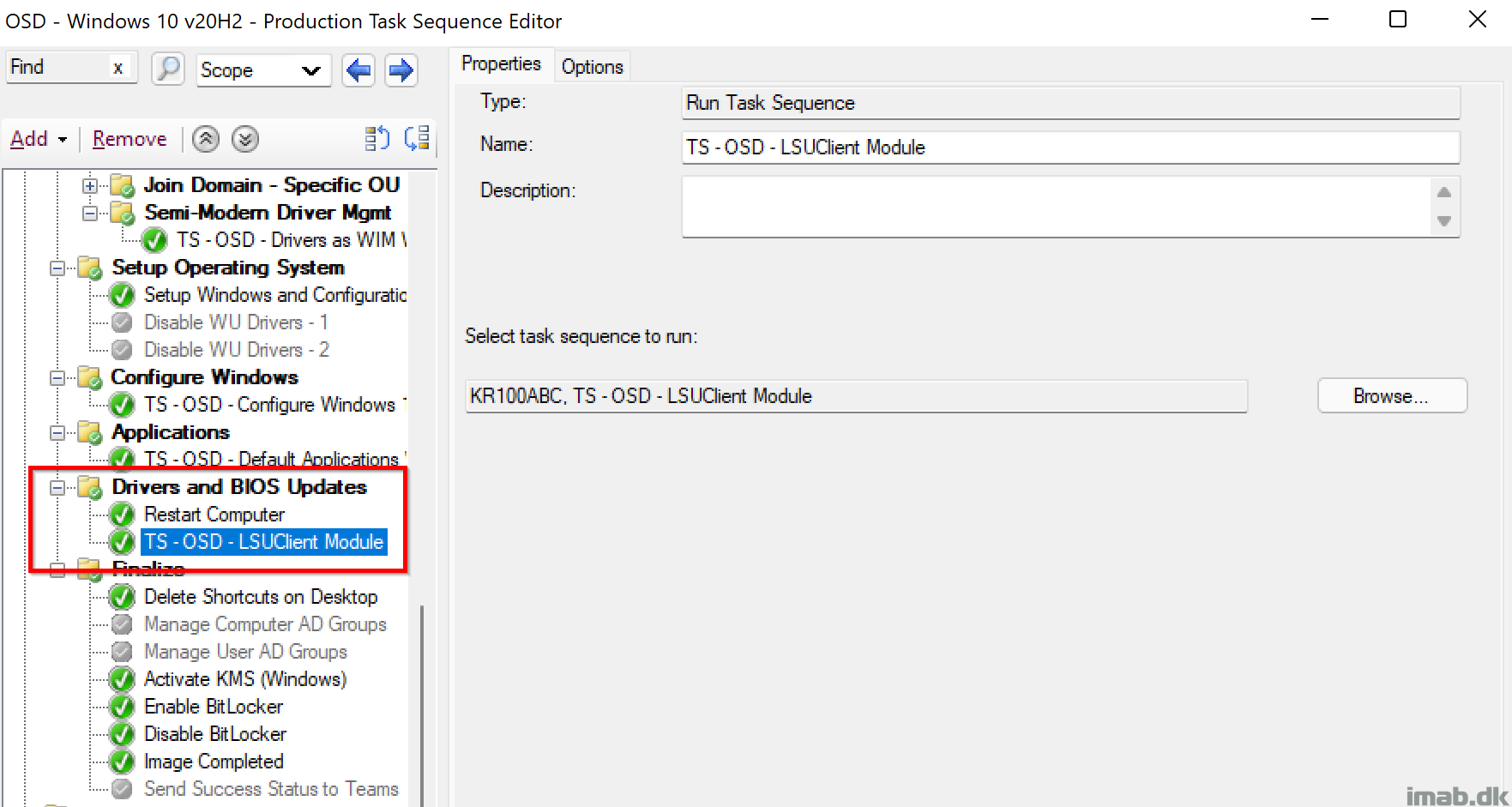This screenshot has width=1512, height=807.
Task: Select Activate KMS (Windows) step
Action: point(245,679)
